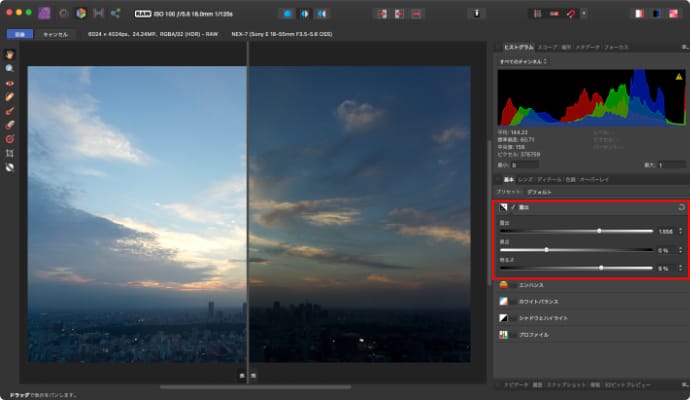Select the Red Eye Removal tool

9,83
